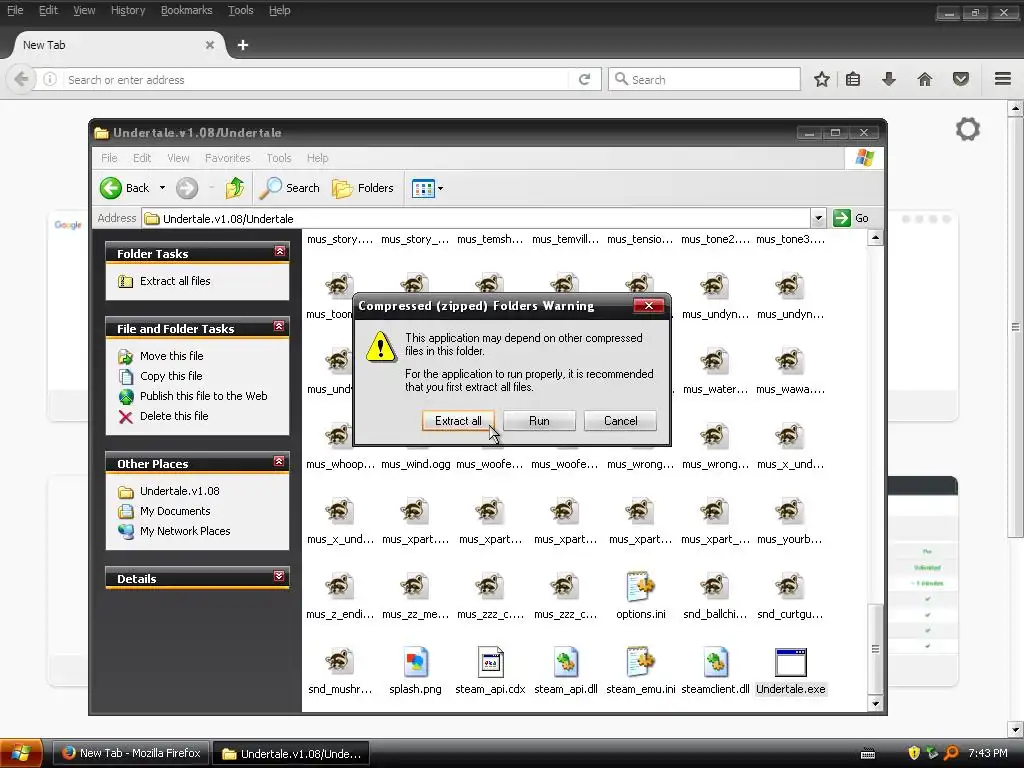Select the steam_api.dll file icon
Viewport: 1024px width, 768px height.
[566, 662]
